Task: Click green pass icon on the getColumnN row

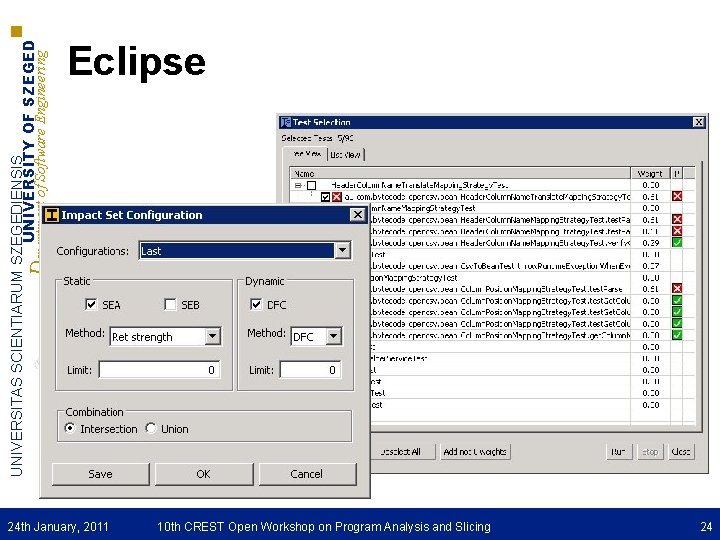Action: point(677,335)
